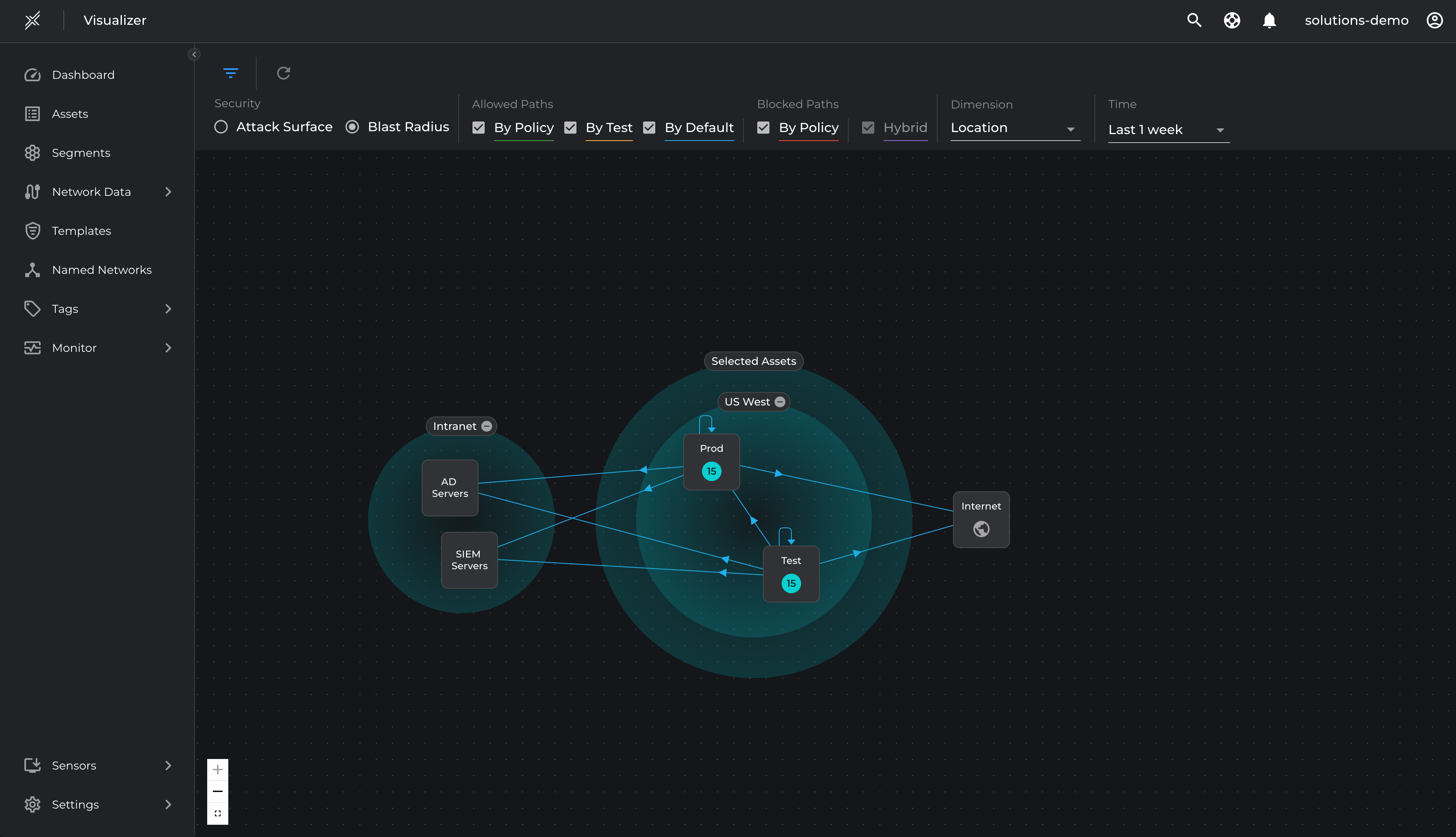Open the Dashboard page
The image size is (1456, 837).
tap(83, 75)
